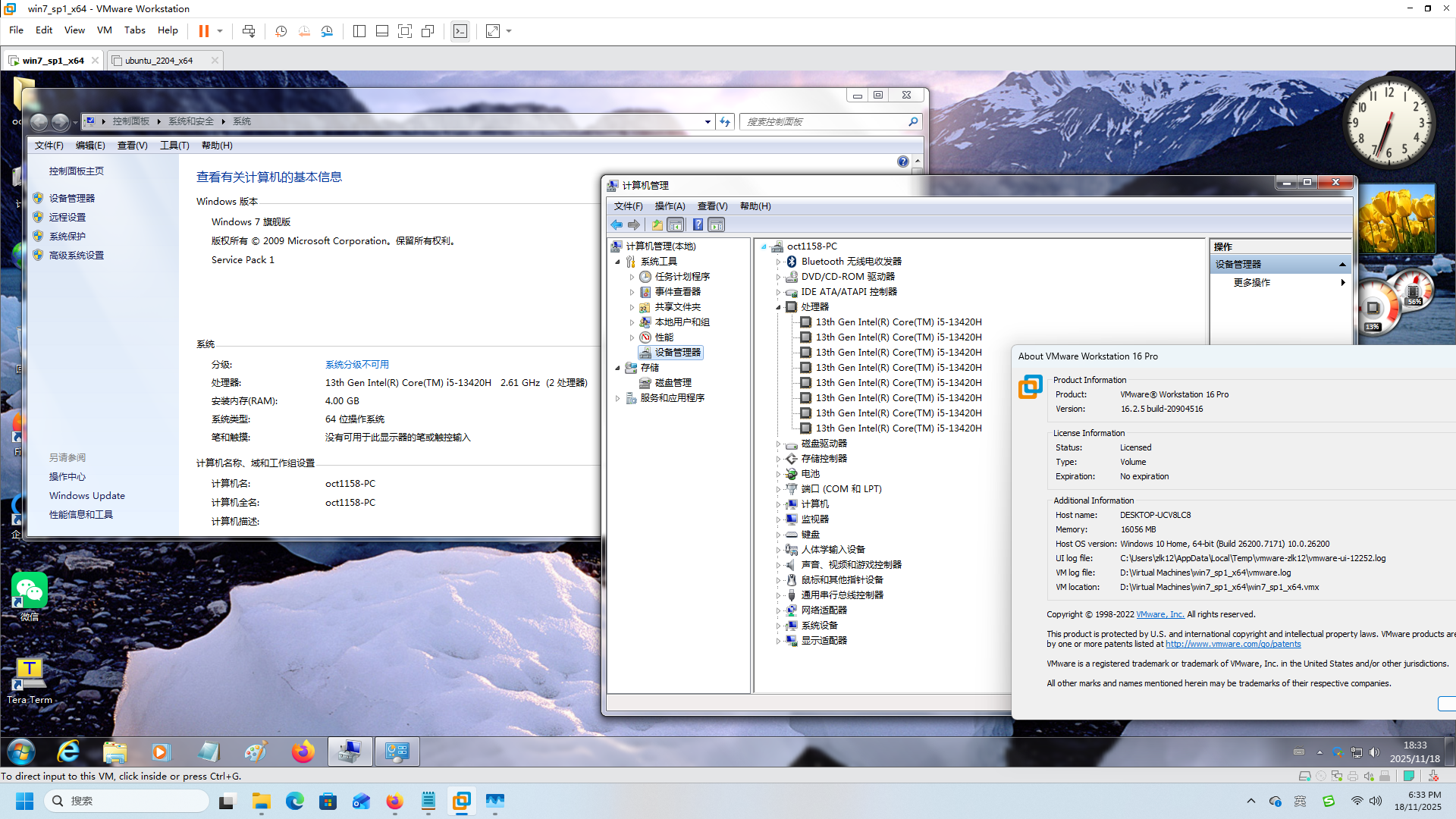Switch to the ubuntu_2204_x64 tab
The width and height of the screenshot is (1456, 819).
tap(158, 61)
